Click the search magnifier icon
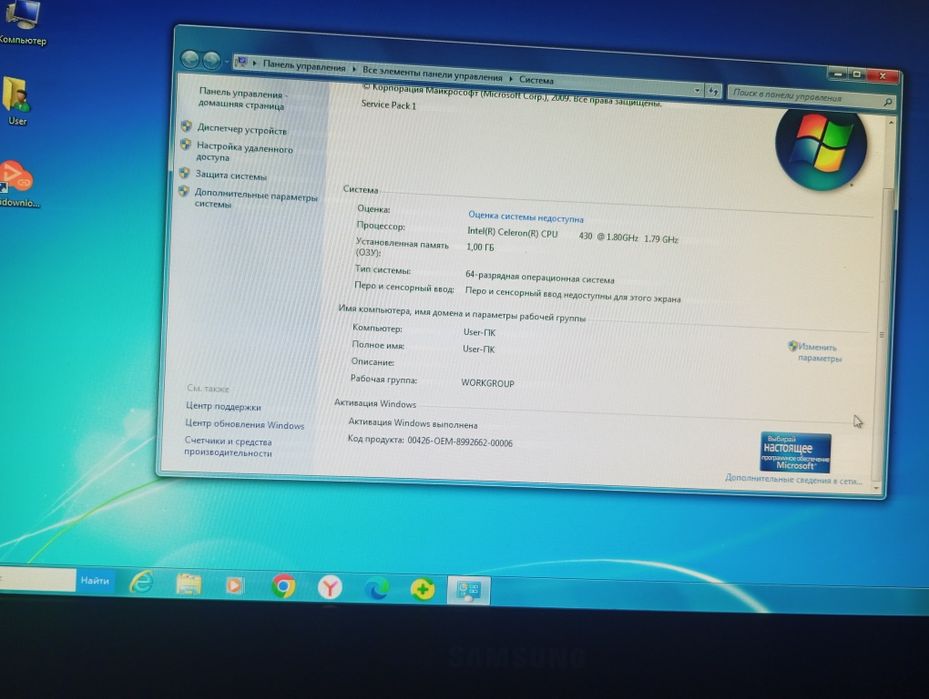This screenshot has width=929, height=699. point(888,102)
